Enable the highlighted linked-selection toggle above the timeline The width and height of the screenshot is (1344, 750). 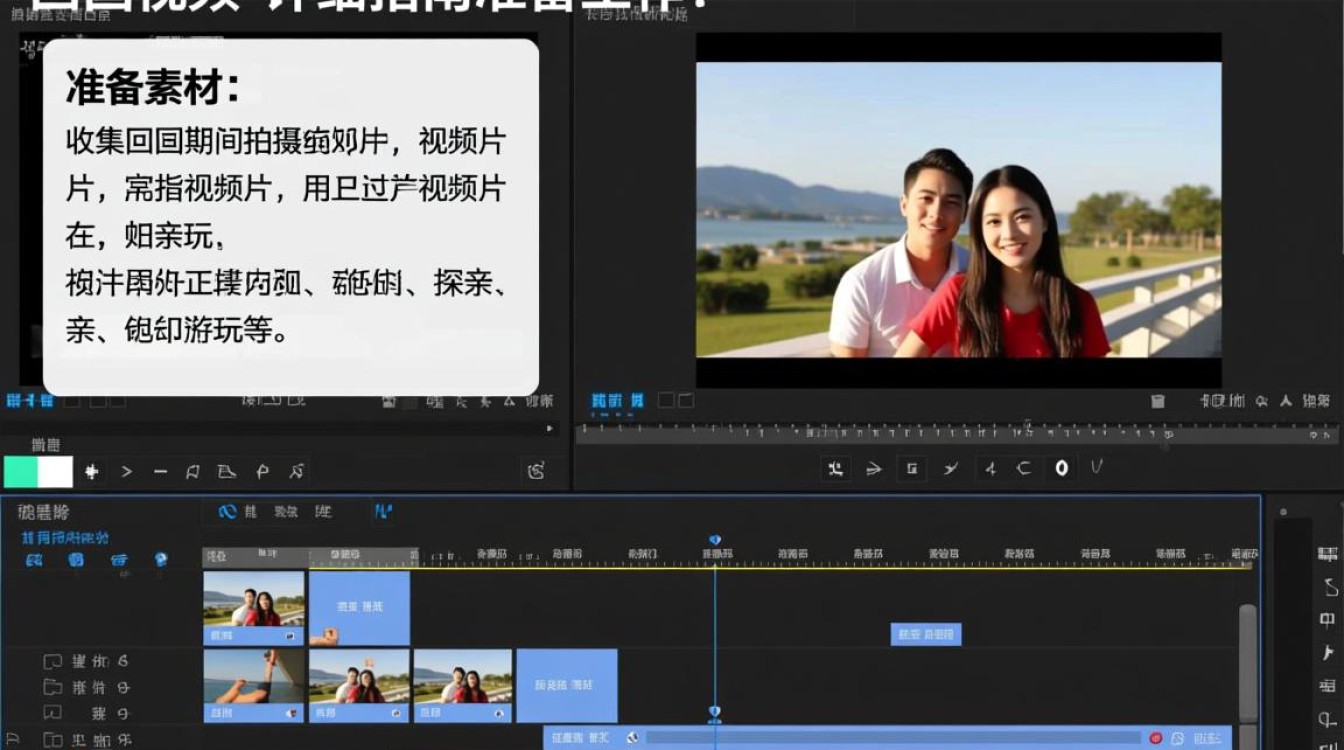[226, 511]
